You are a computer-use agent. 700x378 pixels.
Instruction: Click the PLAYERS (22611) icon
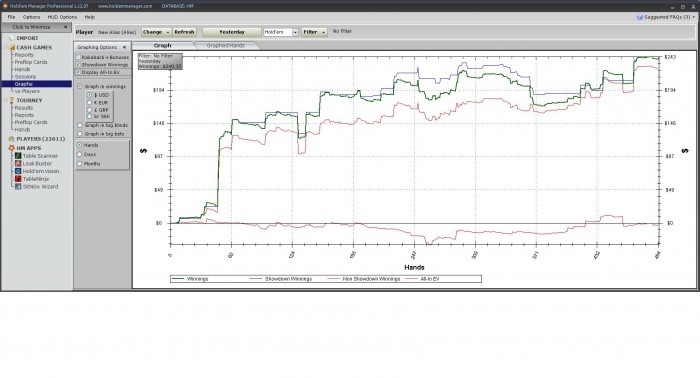[11, 139]
